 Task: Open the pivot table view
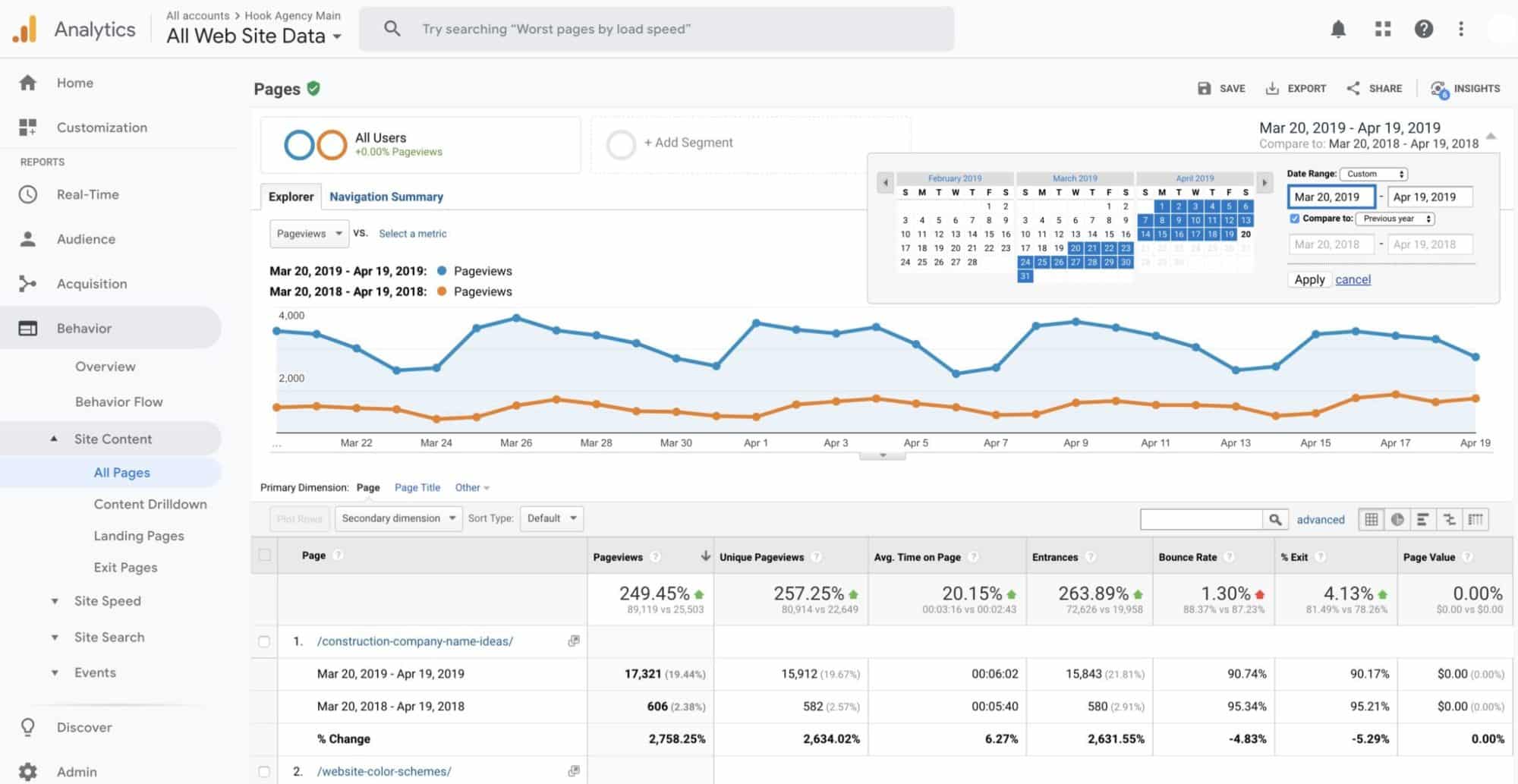(x=1476, y=519)
